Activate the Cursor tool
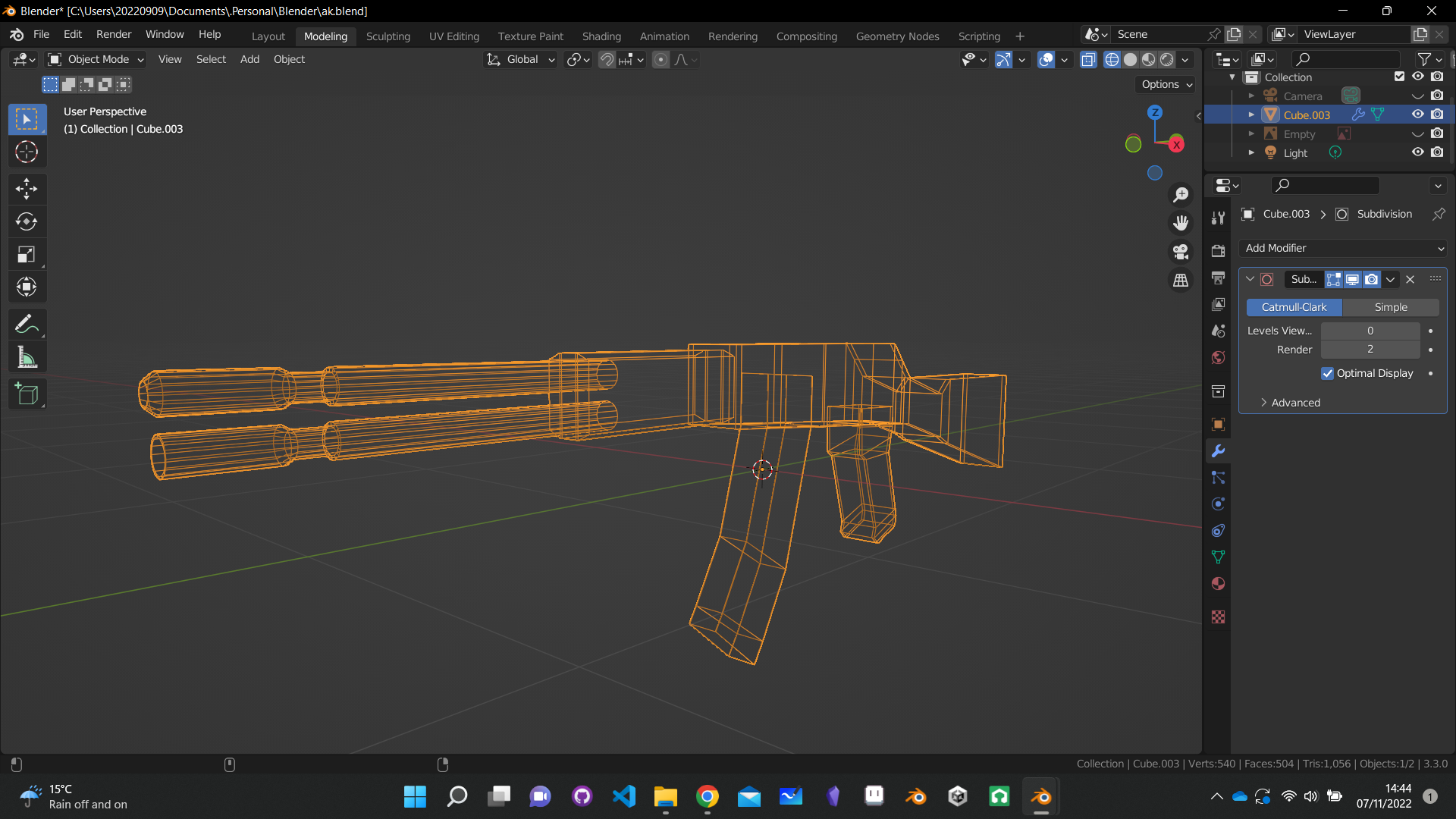 27,152
